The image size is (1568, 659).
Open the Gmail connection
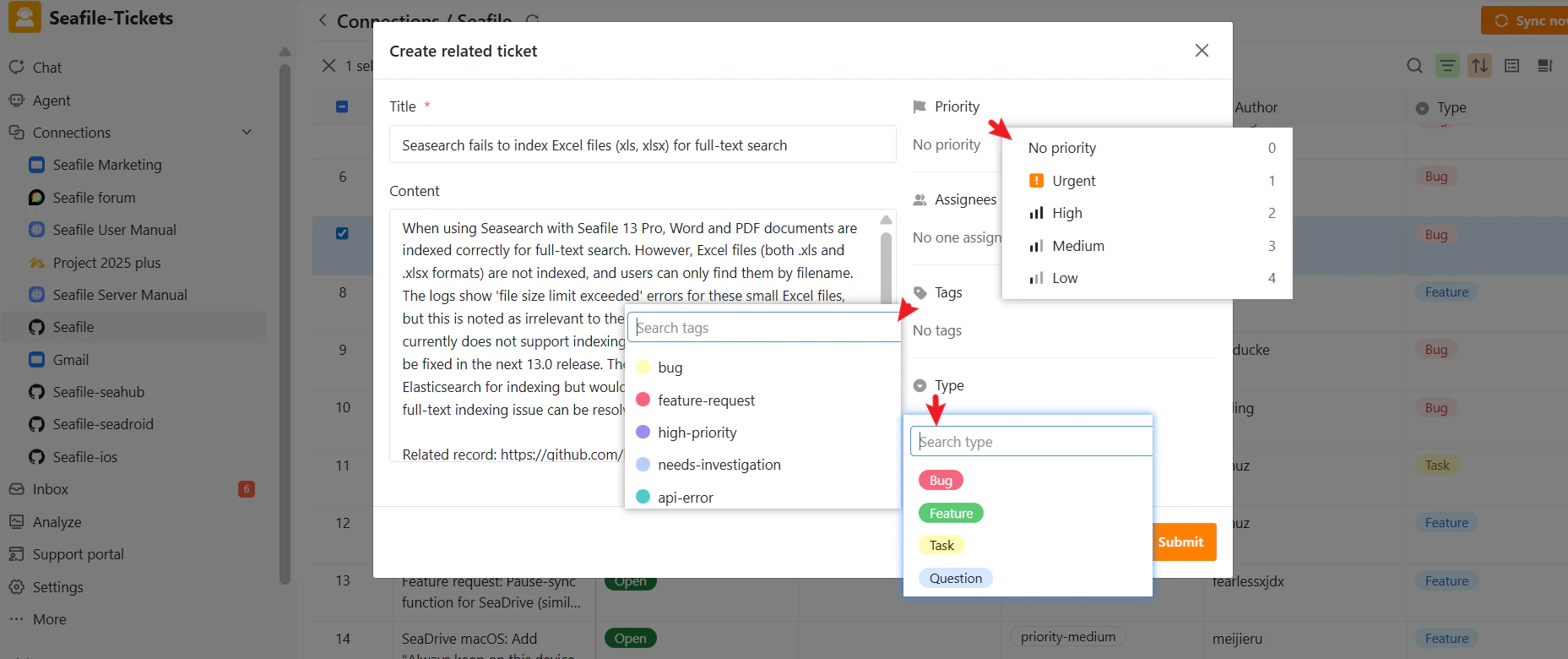pyautogui.click(x=71, y=360)
